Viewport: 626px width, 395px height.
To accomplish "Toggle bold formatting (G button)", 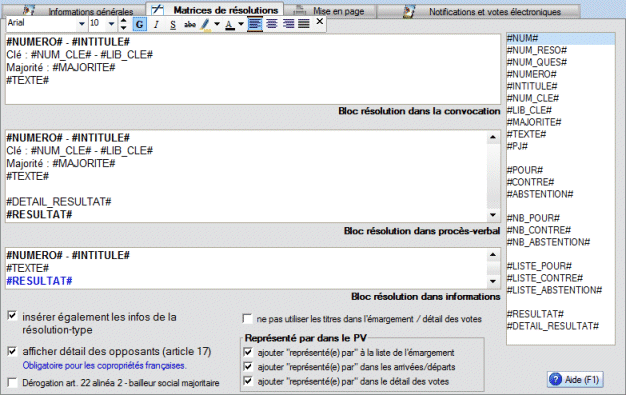I will click(139, 24).
